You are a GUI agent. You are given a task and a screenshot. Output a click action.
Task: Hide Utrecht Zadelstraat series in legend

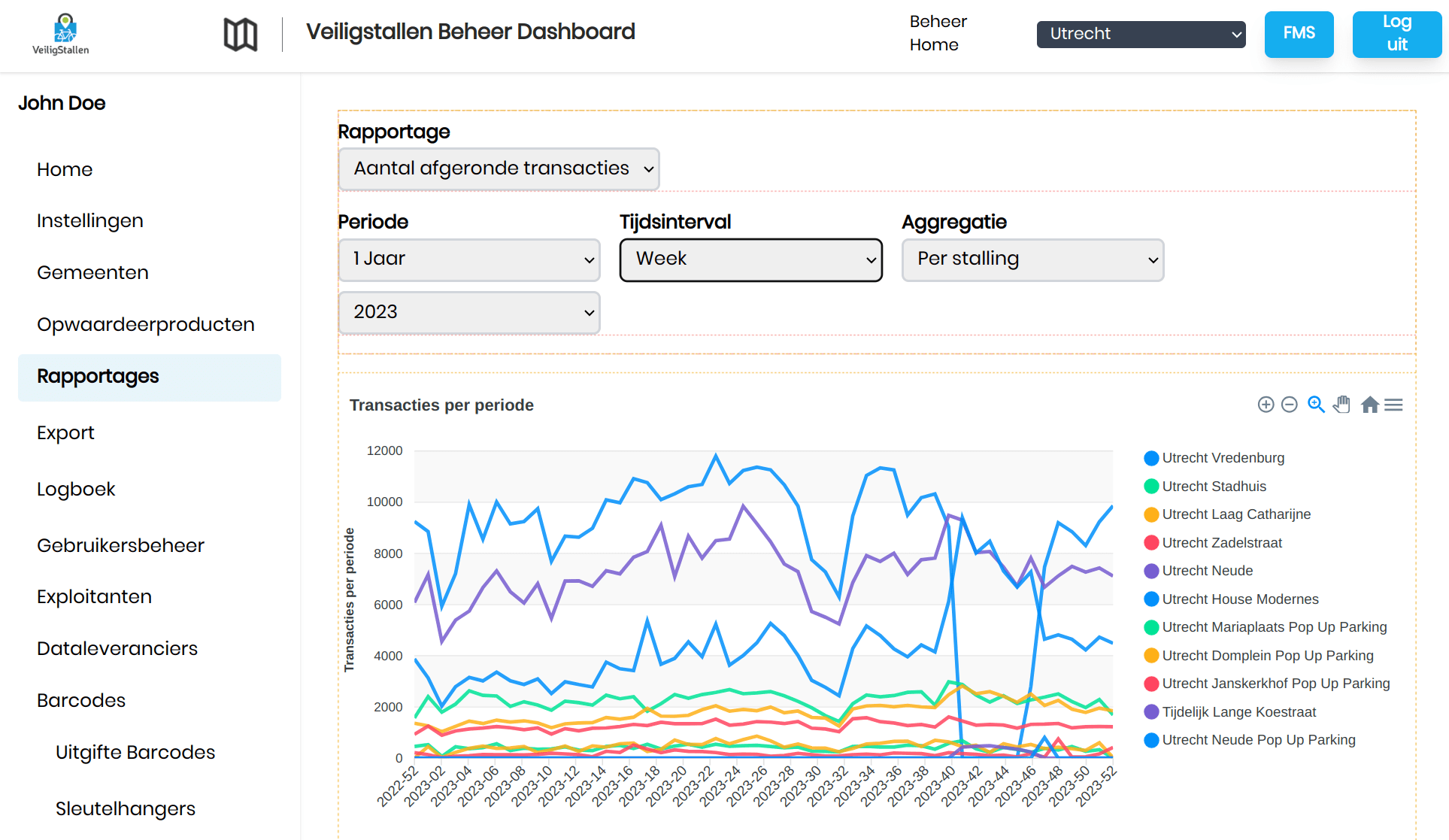point(1221,543)
